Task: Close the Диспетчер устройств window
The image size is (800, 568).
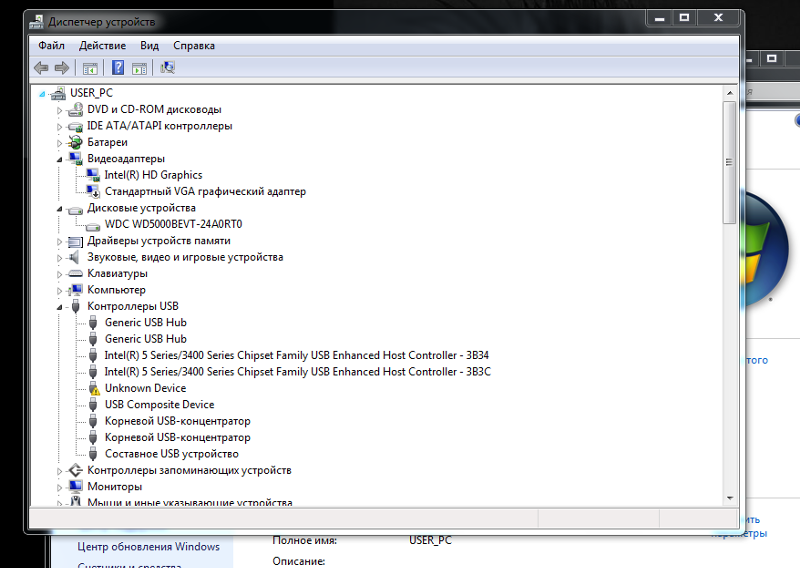Action: 718,18
